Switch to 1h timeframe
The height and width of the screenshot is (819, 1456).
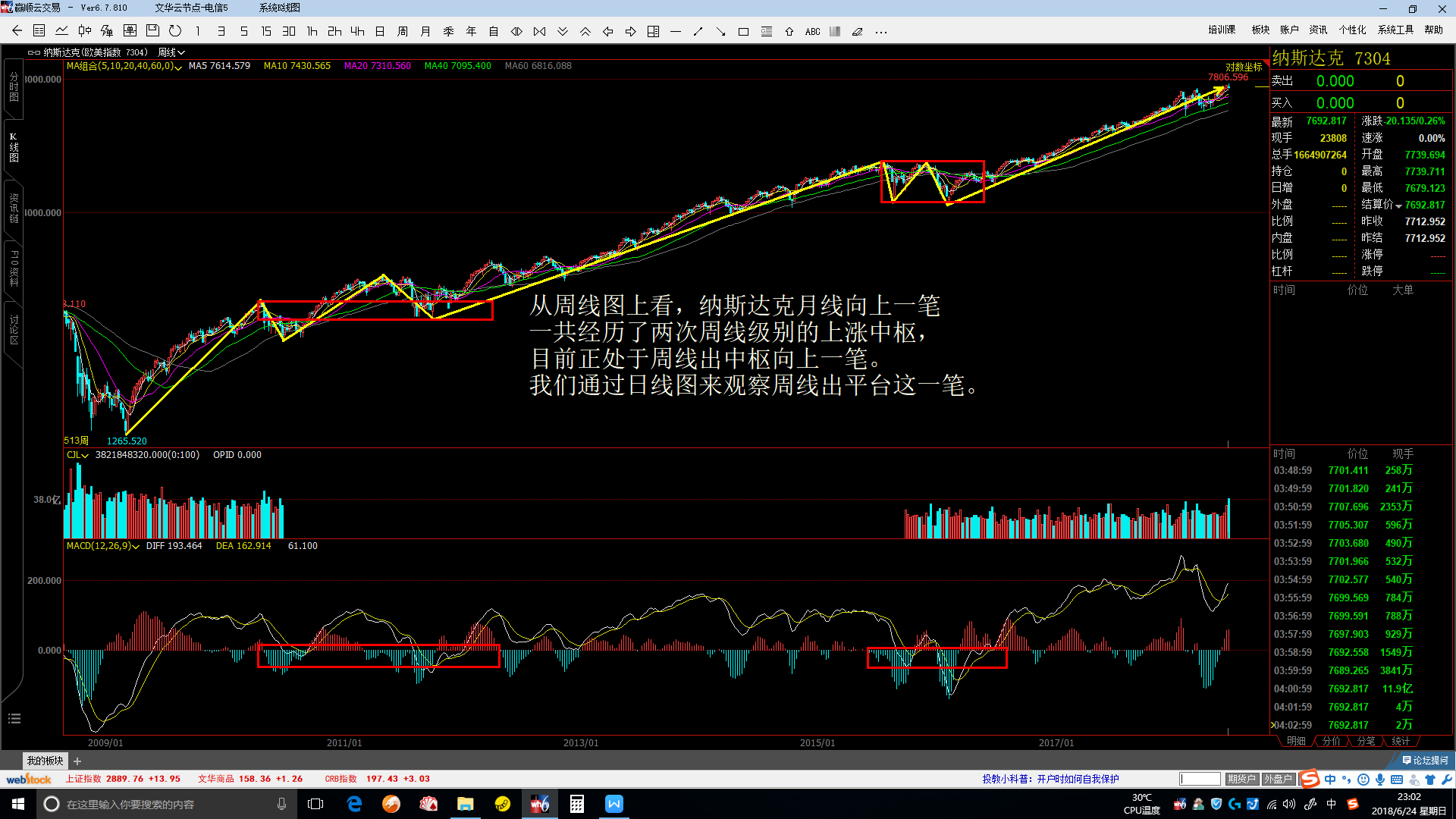[x=312, y=31]
